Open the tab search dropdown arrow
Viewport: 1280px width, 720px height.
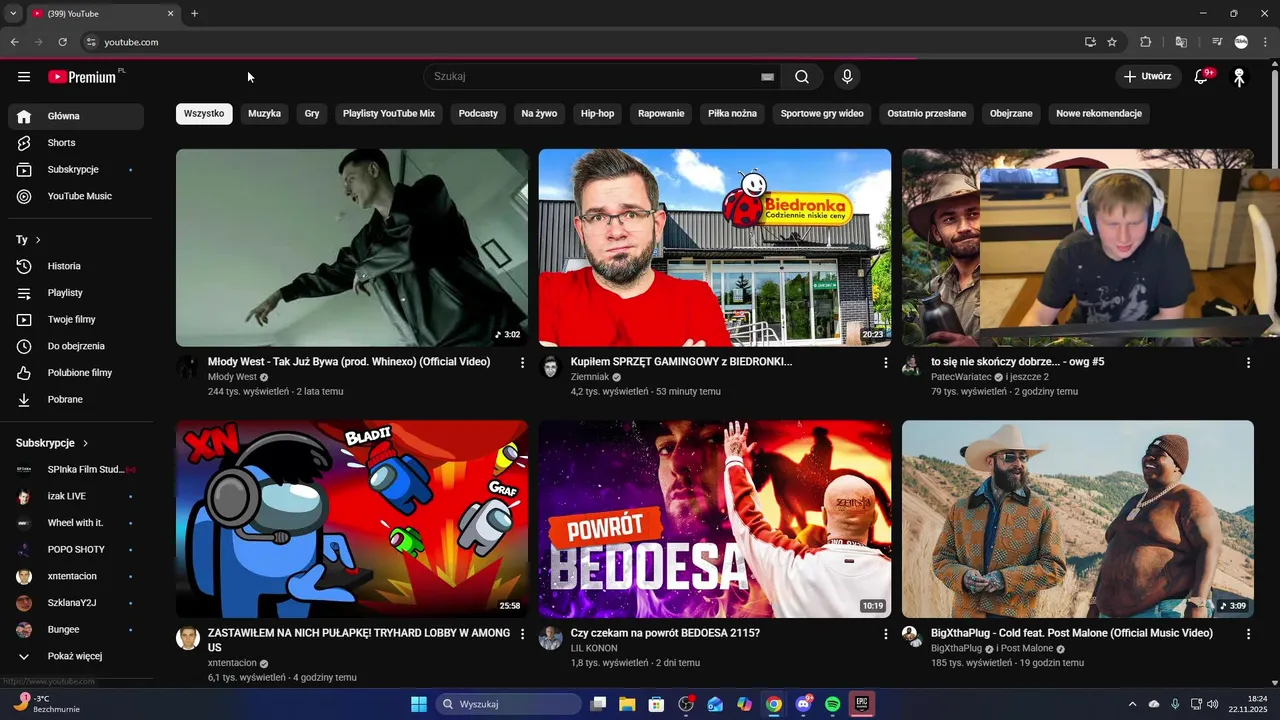pos(13,14)
